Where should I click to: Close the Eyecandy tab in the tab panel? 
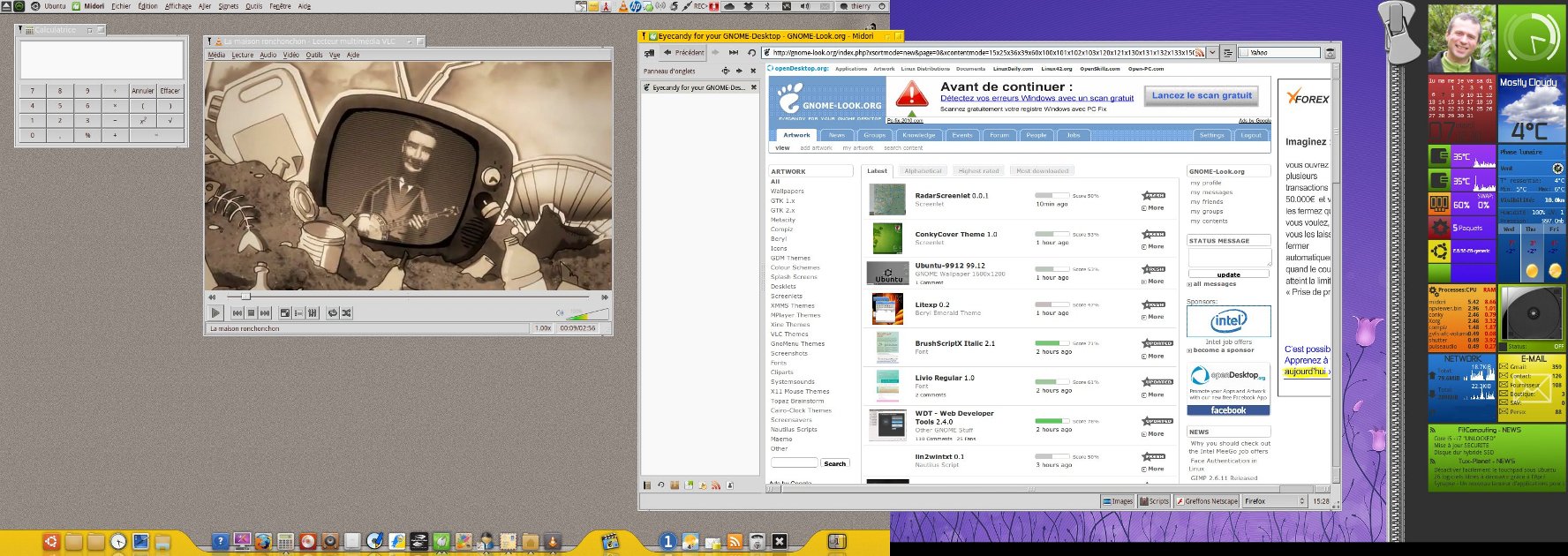[753, 87]
